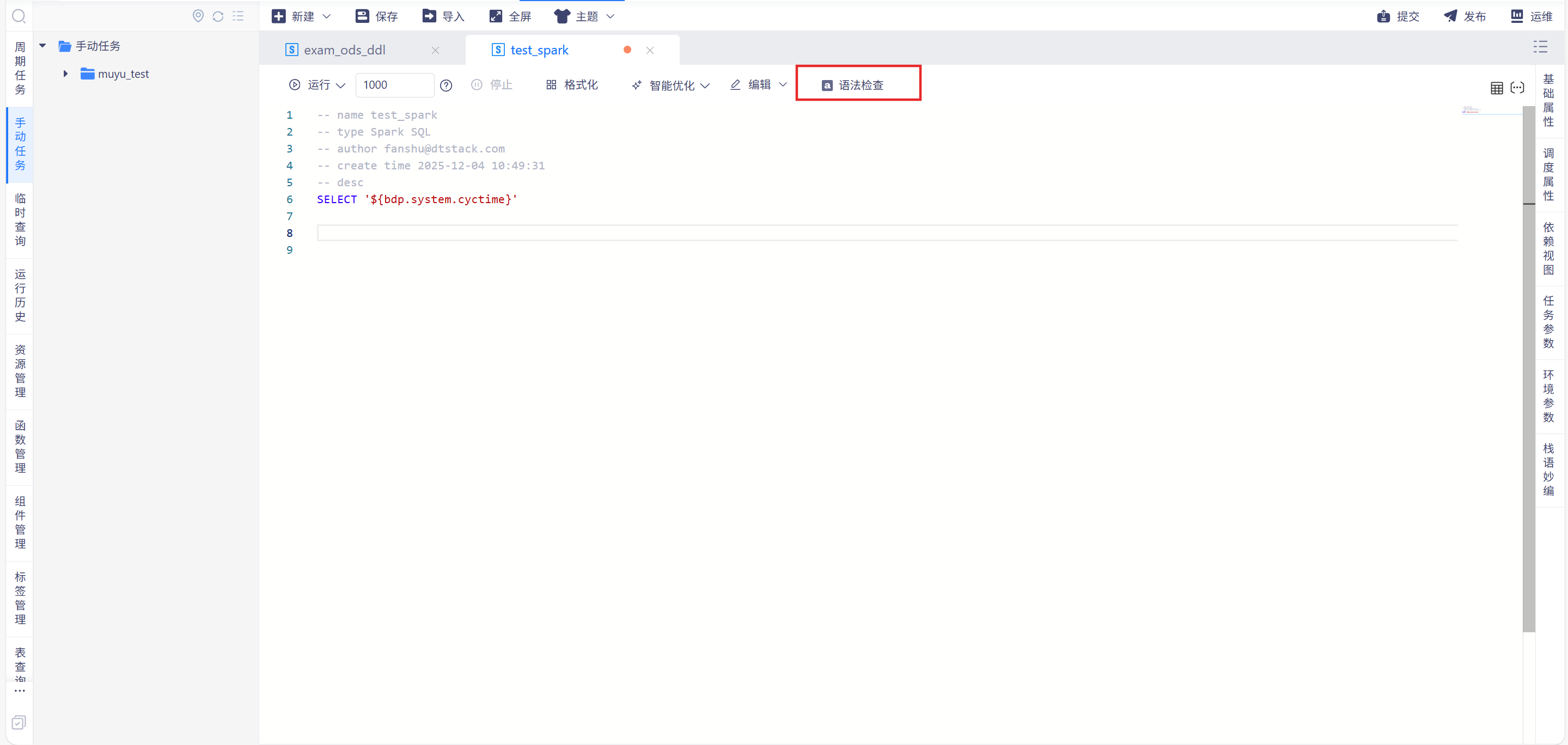
Task: Open the 基础属性 right panel
Action: click(x=1548, y=100)
